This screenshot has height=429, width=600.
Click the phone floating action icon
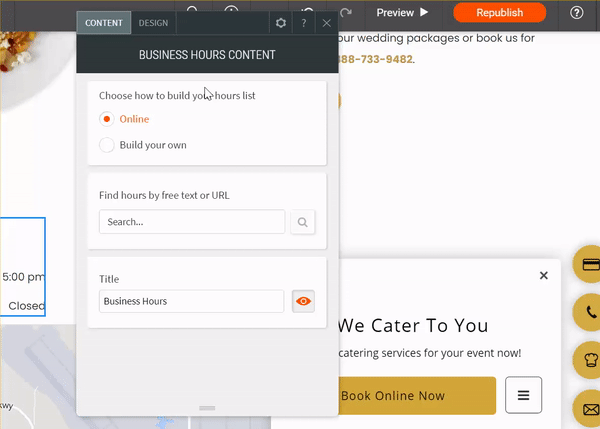[x=590, y=312]
